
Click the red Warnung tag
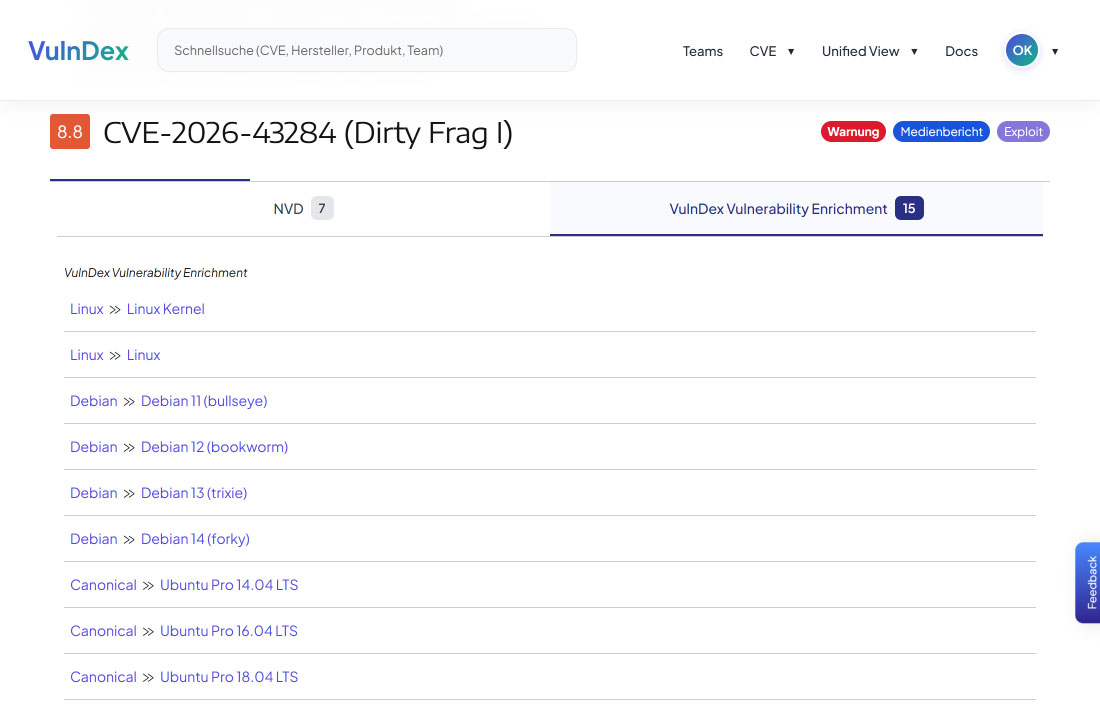click(x=853, y=132)
